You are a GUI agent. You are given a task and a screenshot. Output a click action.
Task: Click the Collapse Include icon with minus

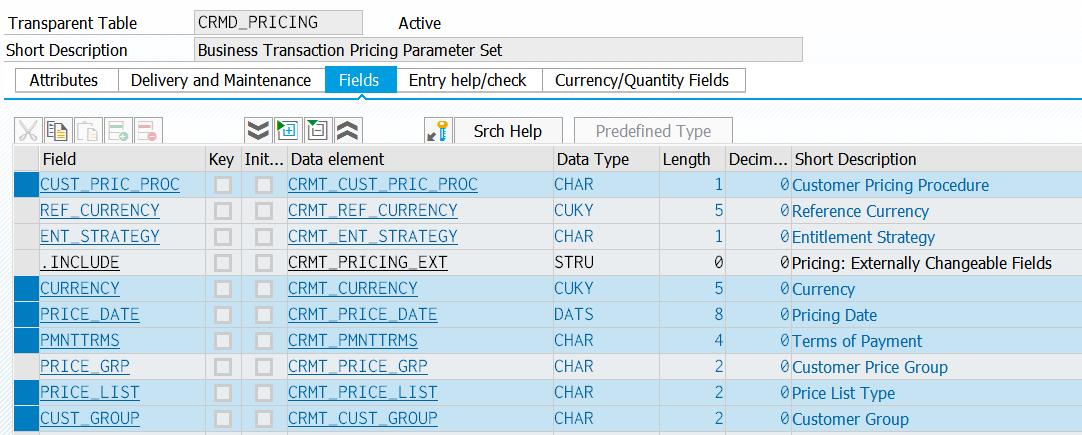(x=318, y=131)
